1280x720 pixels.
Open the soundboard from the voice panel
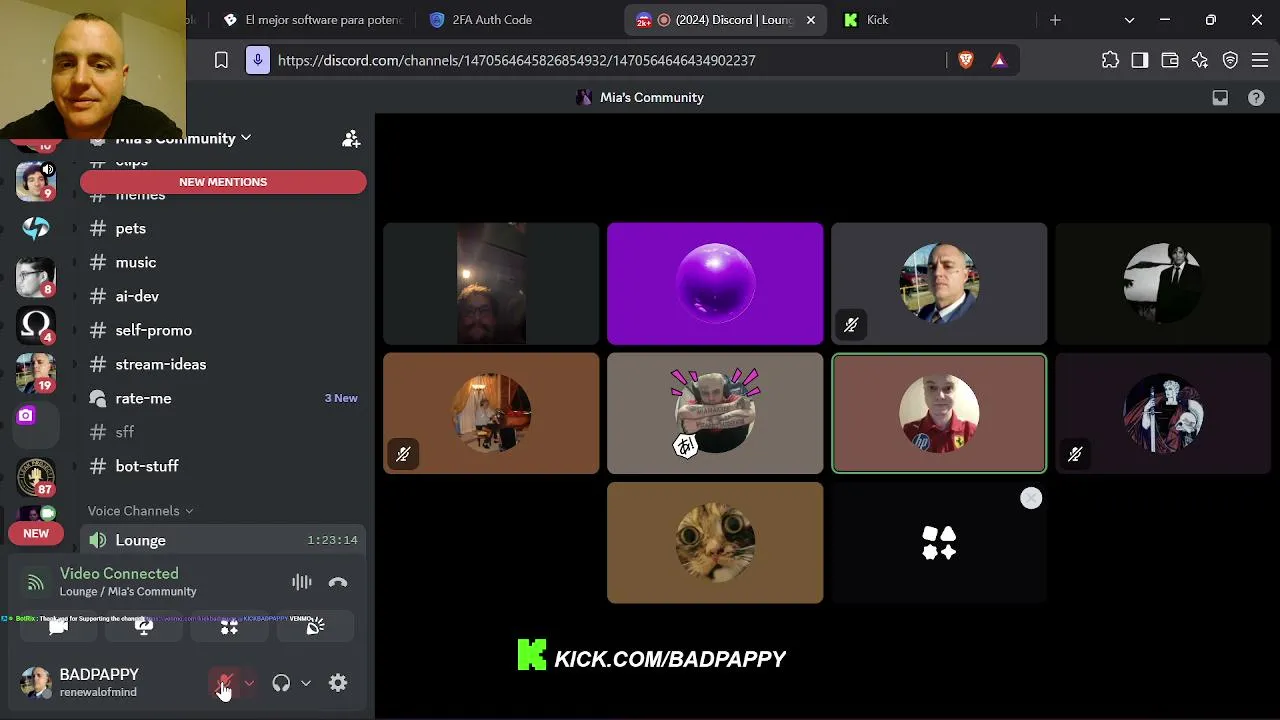[315, 626]
